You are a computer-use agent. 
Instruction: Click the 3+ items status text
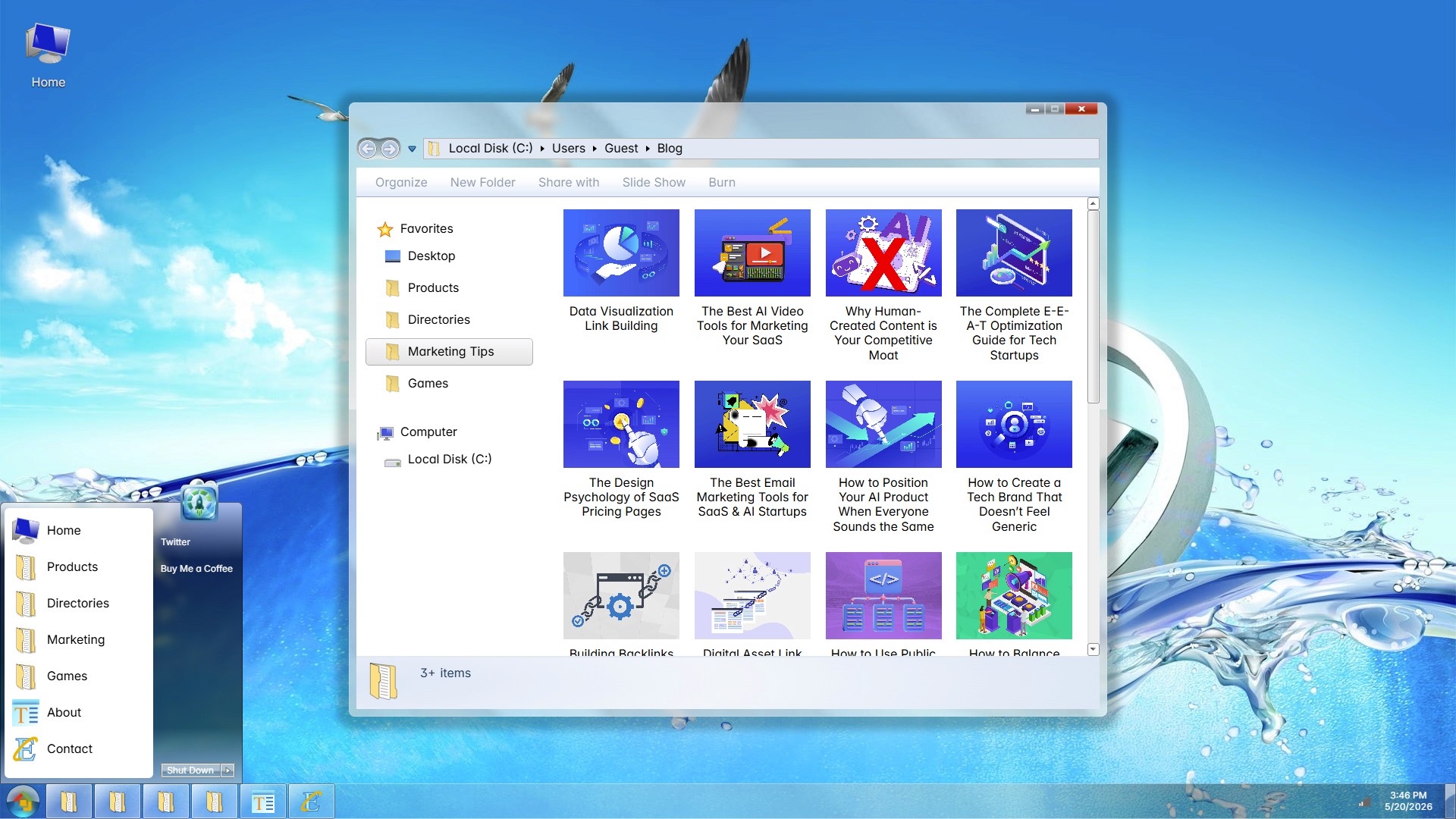point(445,673)
